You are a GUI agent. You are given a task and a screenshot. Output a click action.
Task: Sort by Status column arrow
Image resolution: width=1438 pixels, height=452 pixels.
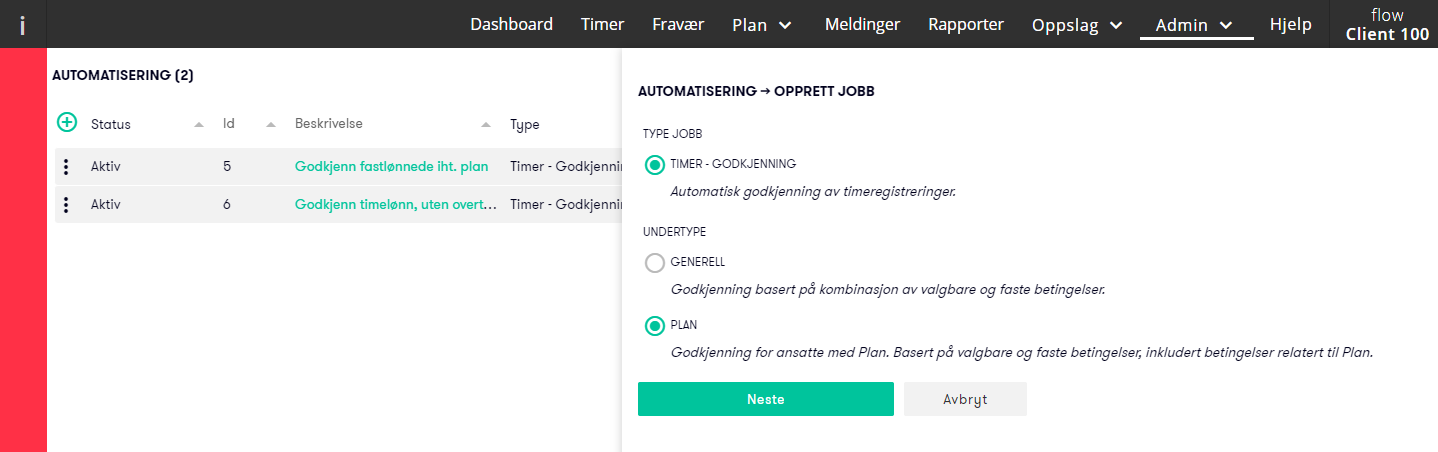(199, 125)
